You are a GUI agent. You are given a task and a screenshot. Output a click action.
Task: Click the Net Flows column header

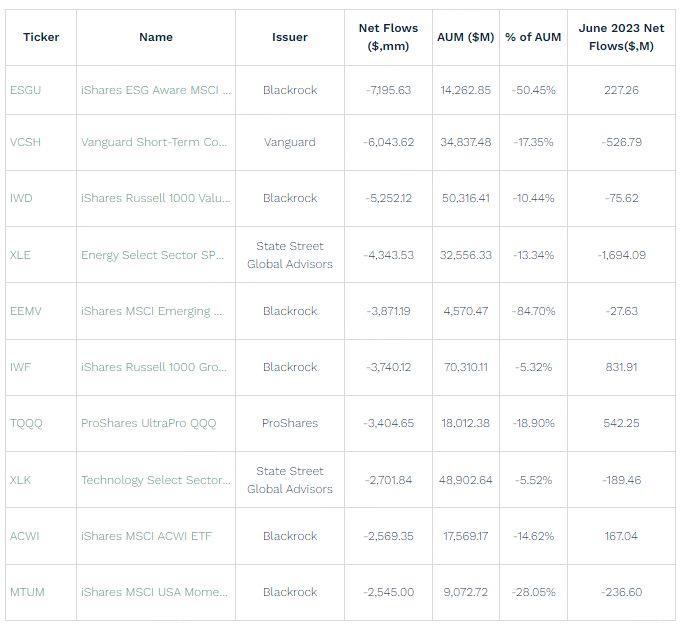click(388, 37)
